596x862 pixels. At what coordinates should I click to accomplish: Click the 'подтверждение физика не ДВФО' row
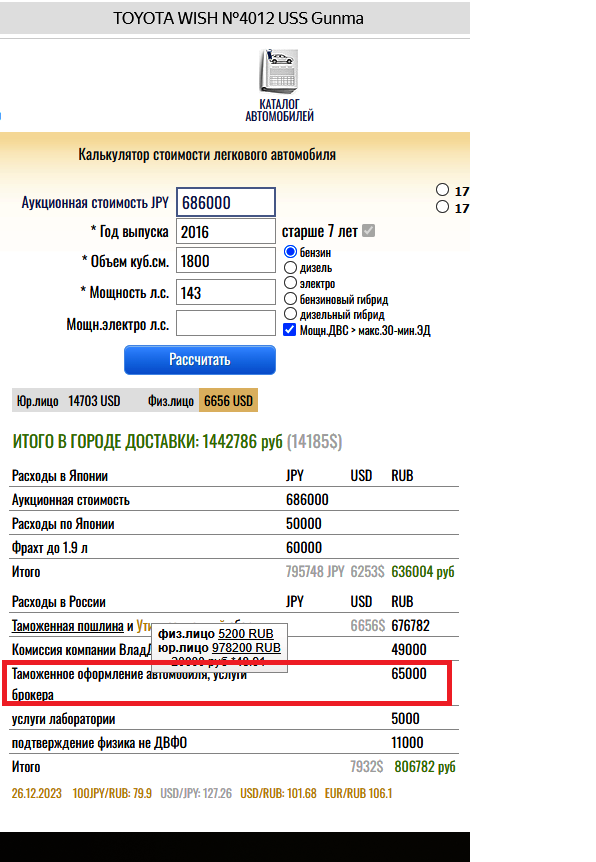point(235,743)
